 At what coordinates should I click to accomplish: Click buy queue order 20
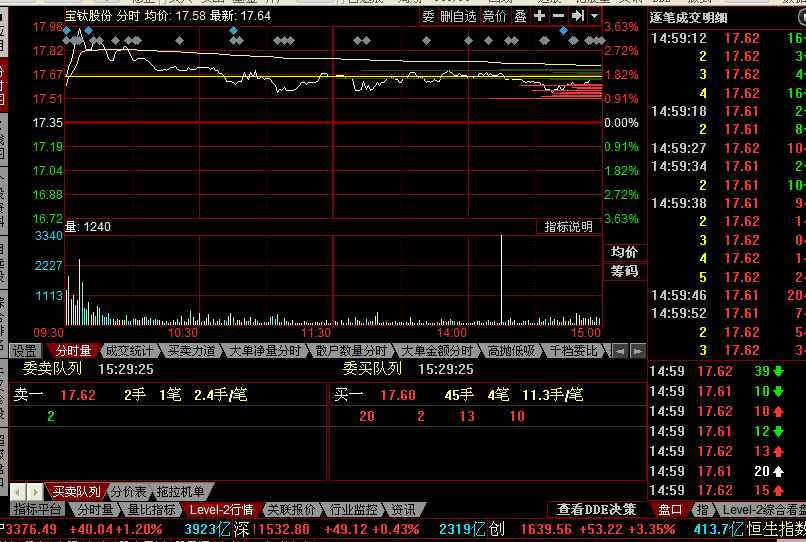click(x=367, y=416)
